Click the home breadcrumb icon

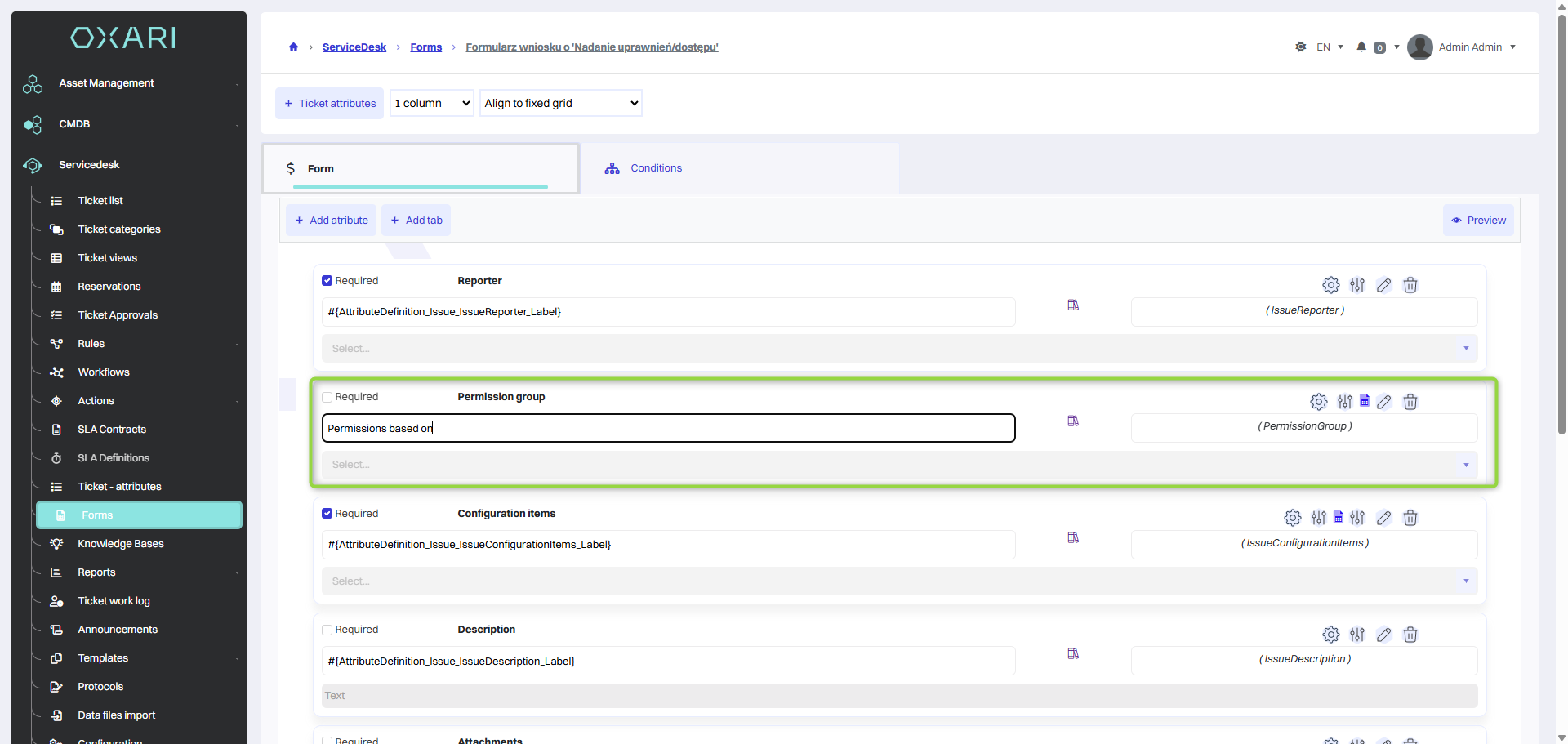pos(293,47)
